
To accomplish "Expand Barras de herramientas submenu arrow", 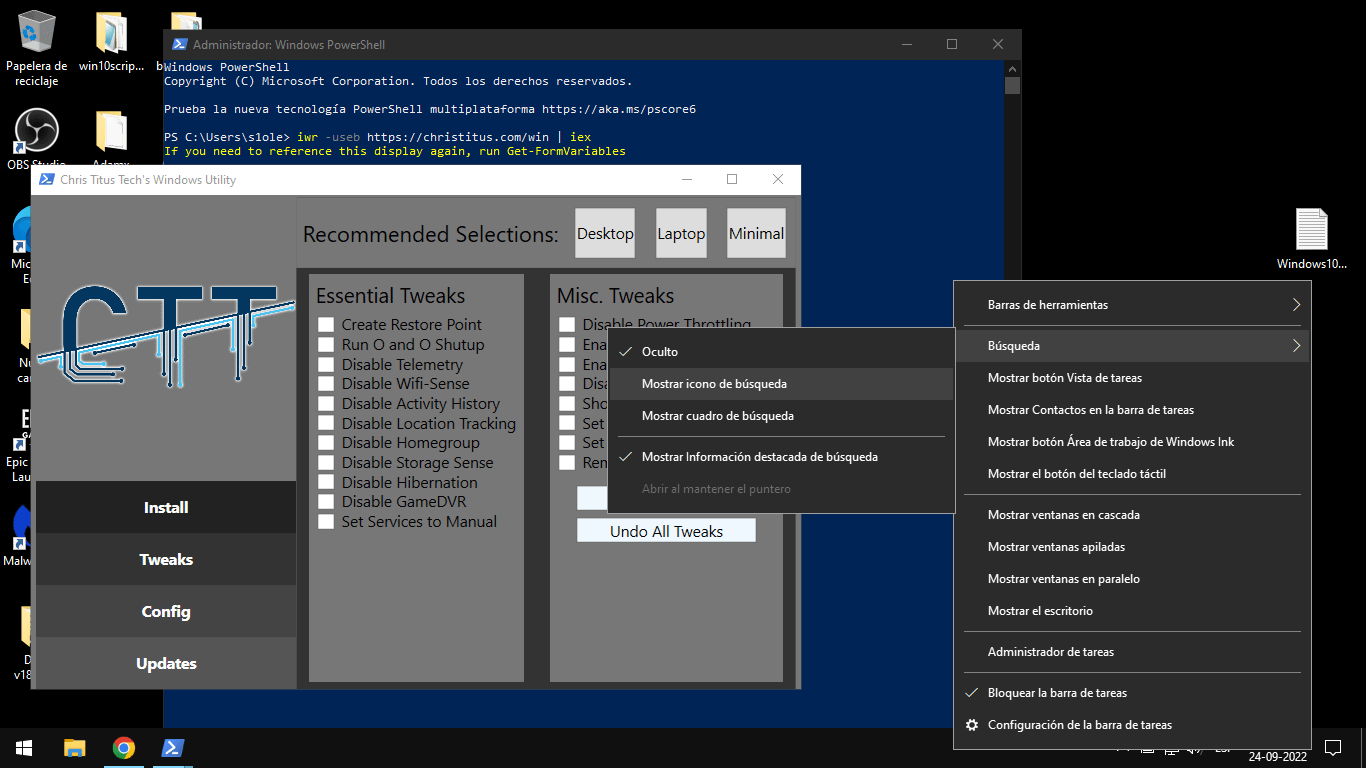I will 1296,305.
